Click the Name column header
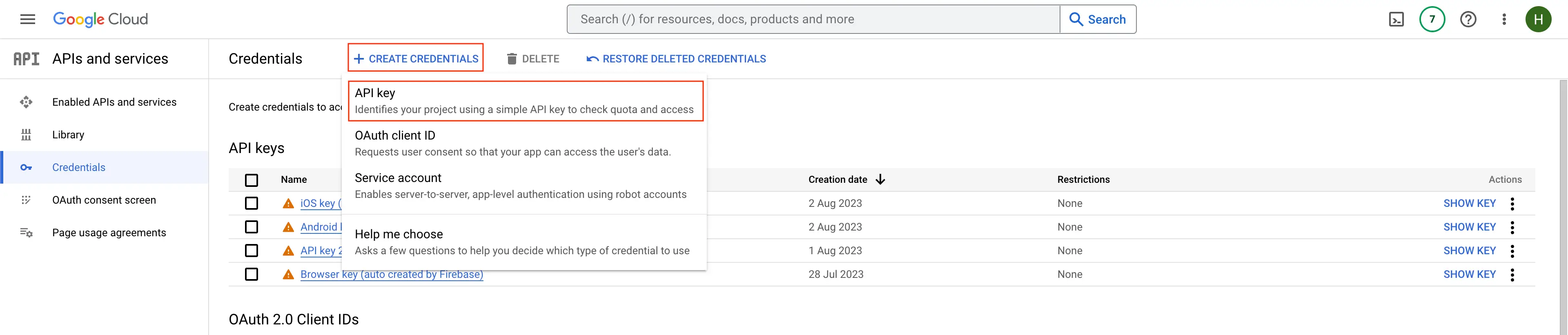The image size is (1568, 335). [294, 180]
